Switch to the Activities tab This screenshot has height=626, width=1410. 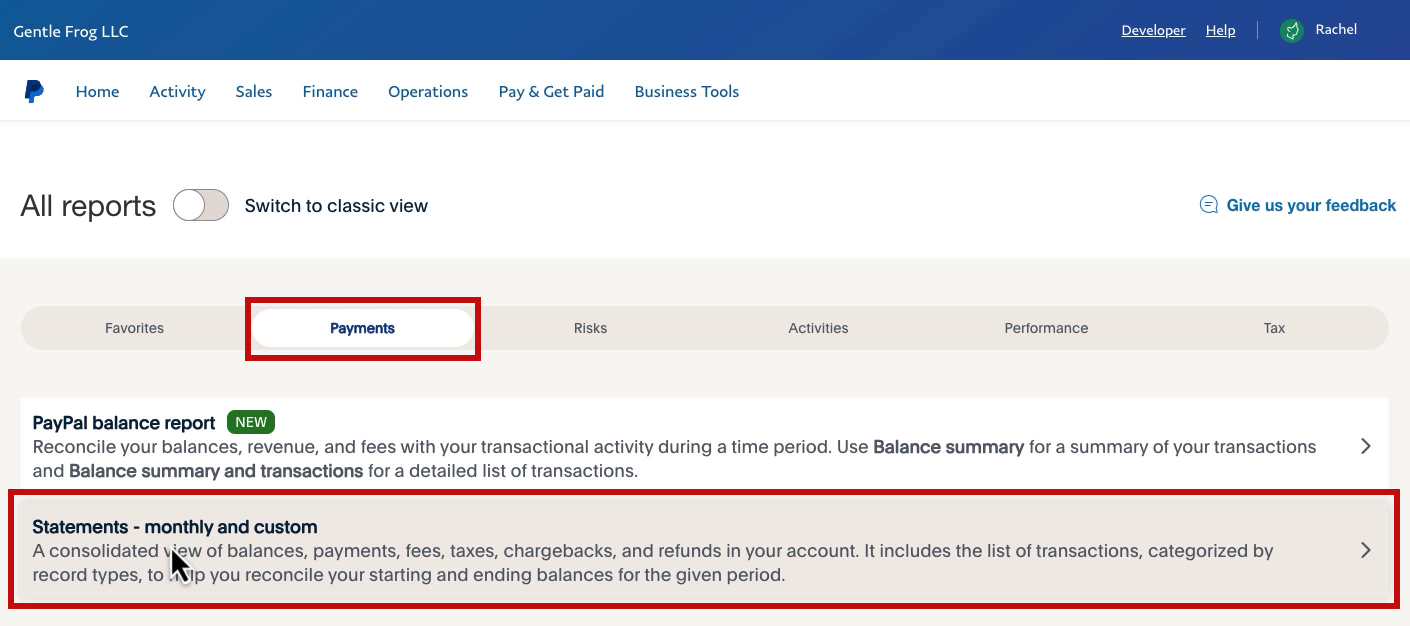point(818,328)
